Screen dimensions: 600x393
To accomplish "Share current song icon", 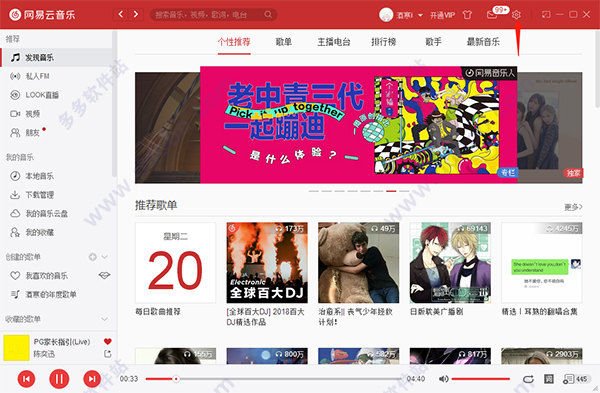I will coord(108,354).
